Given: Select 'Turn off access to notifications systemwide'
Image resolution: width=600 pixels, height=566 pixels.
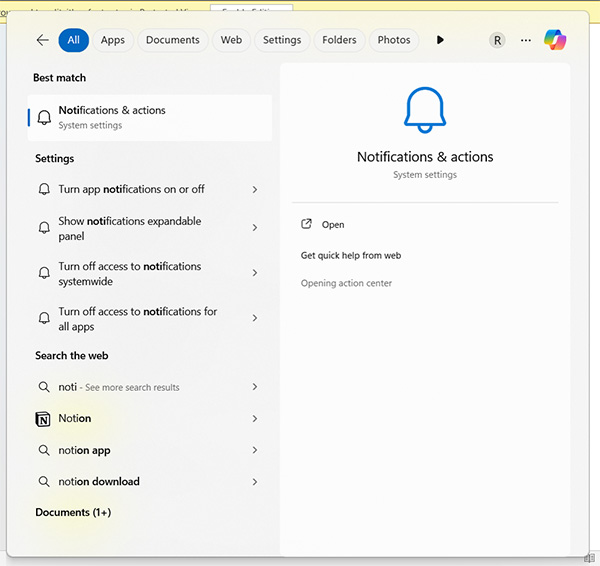Looking at the screenshot, I should [140, 273].
